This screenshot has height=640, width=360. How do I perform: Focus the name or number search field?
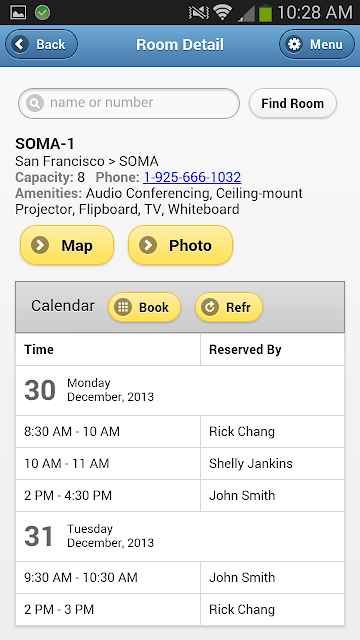point(129,103)
